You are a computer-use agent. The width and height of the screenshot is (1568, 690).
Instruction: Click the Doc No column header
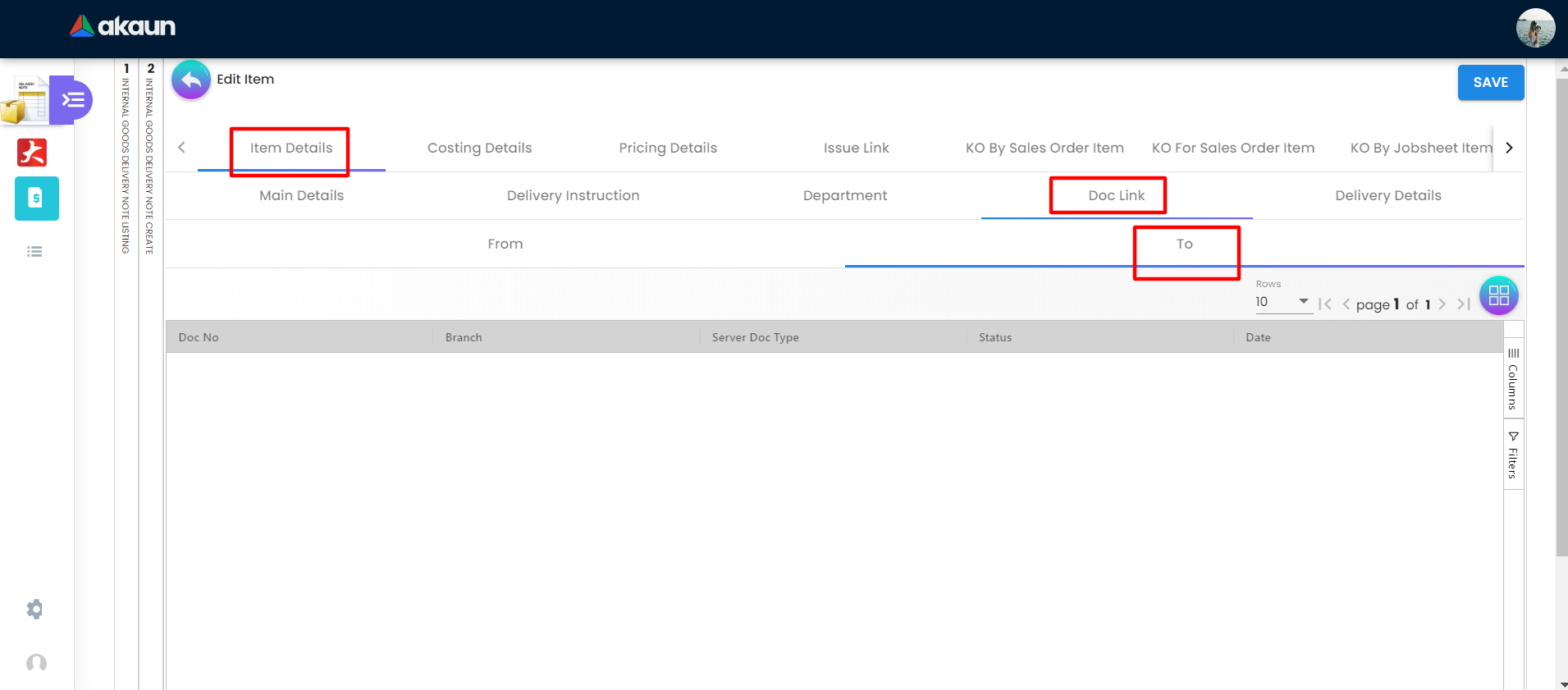199,337
